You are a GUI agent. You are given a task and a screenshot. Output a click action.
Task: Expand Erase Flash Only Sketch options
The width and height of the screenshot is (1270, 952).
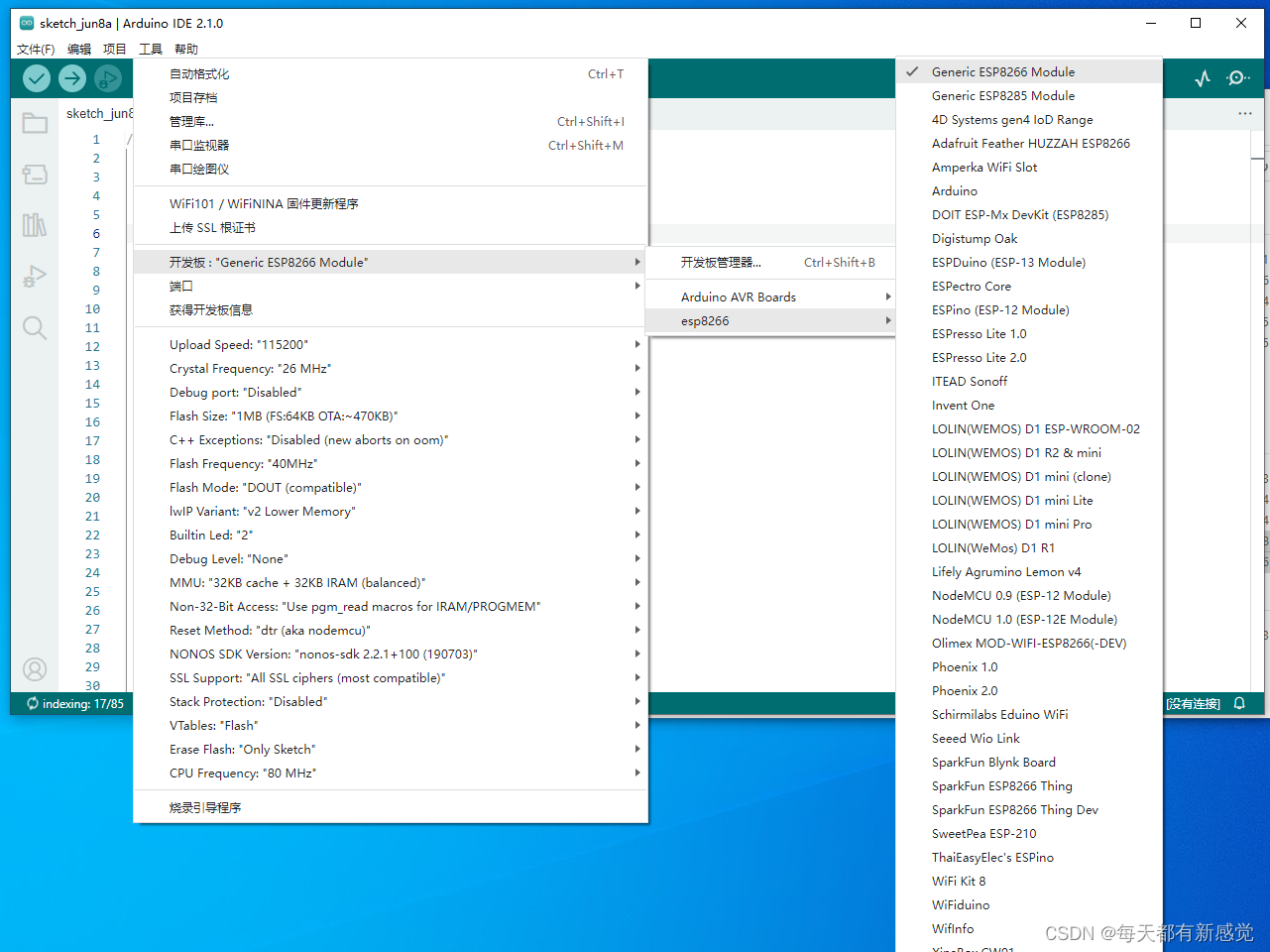click(391, 749)
